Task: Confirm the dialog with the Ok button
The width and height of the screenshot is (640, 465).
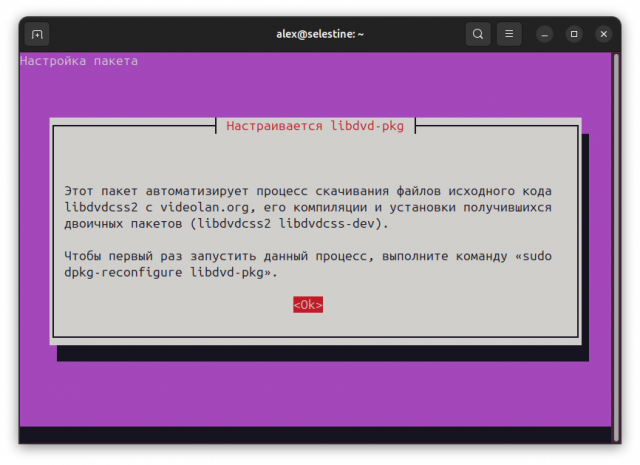Action: (x=308, y=305)
